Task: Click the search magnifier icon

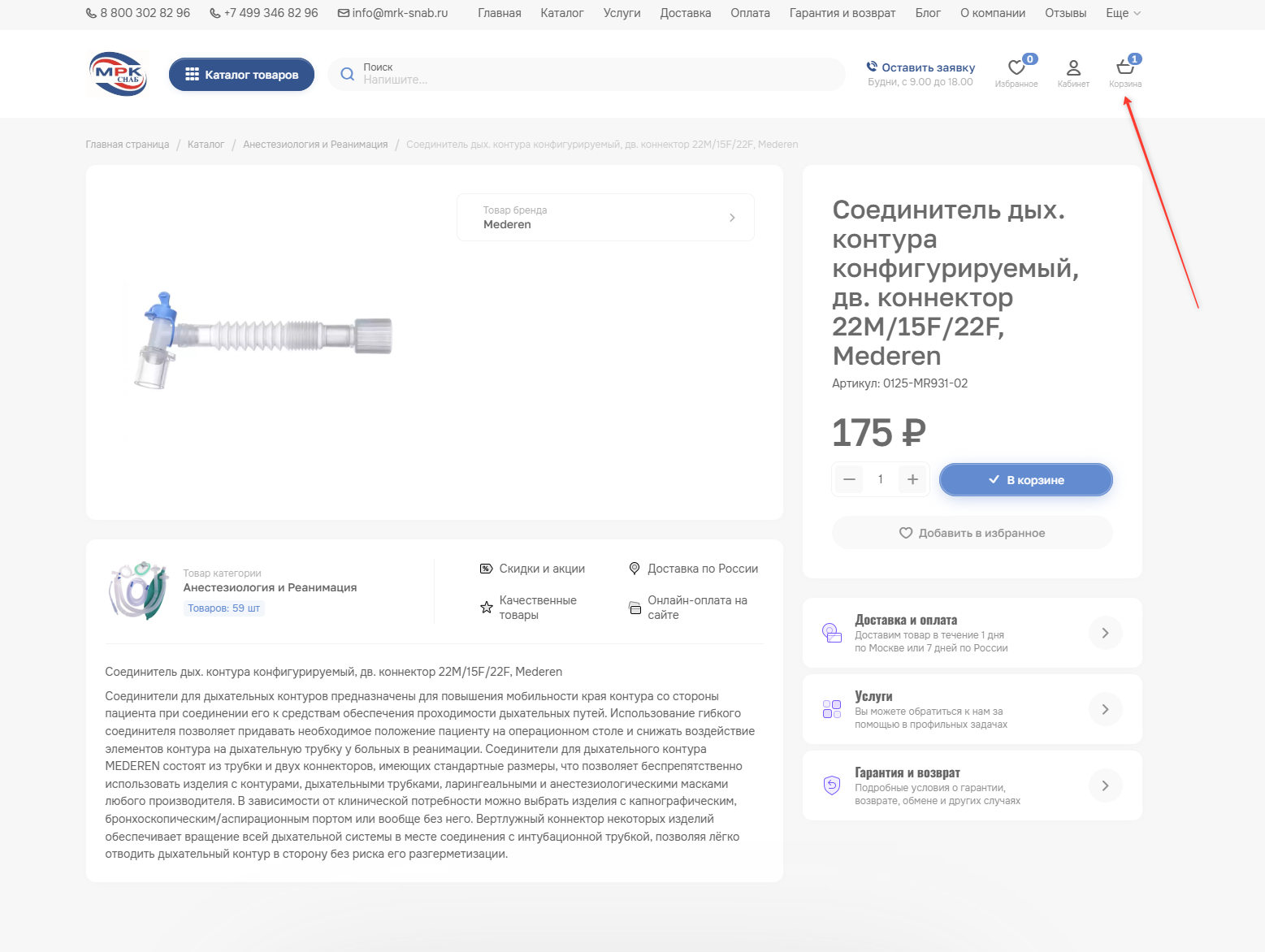Action: point(348,74)
